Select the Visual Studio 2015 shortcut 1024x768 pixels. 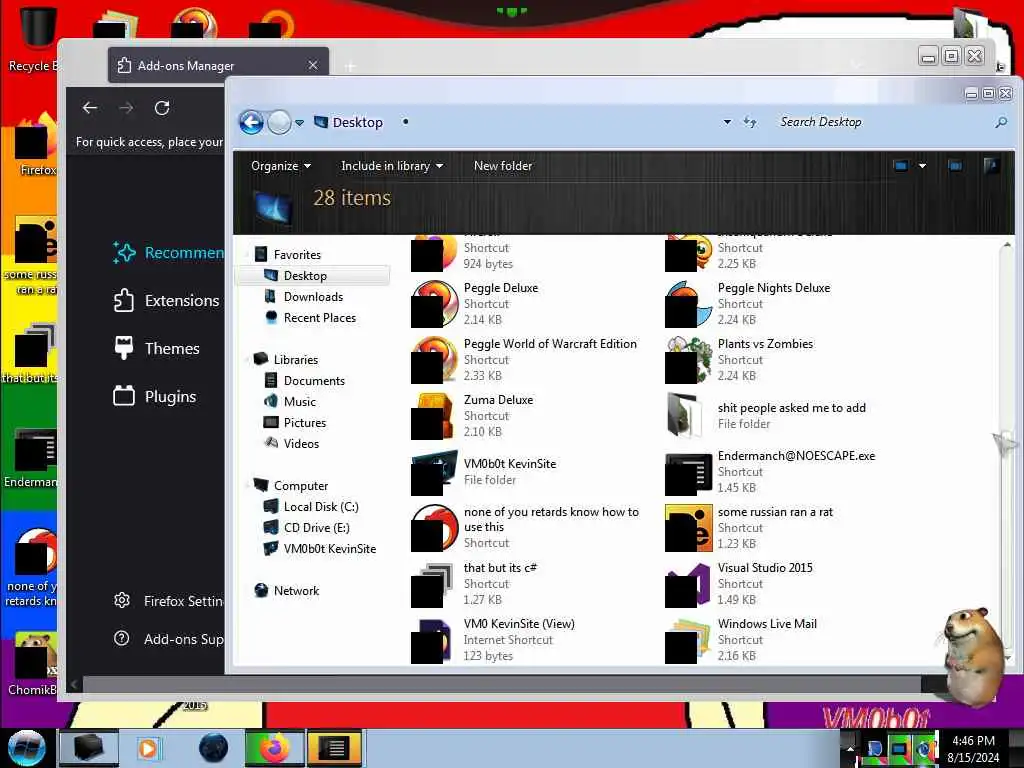coord(739,584)
